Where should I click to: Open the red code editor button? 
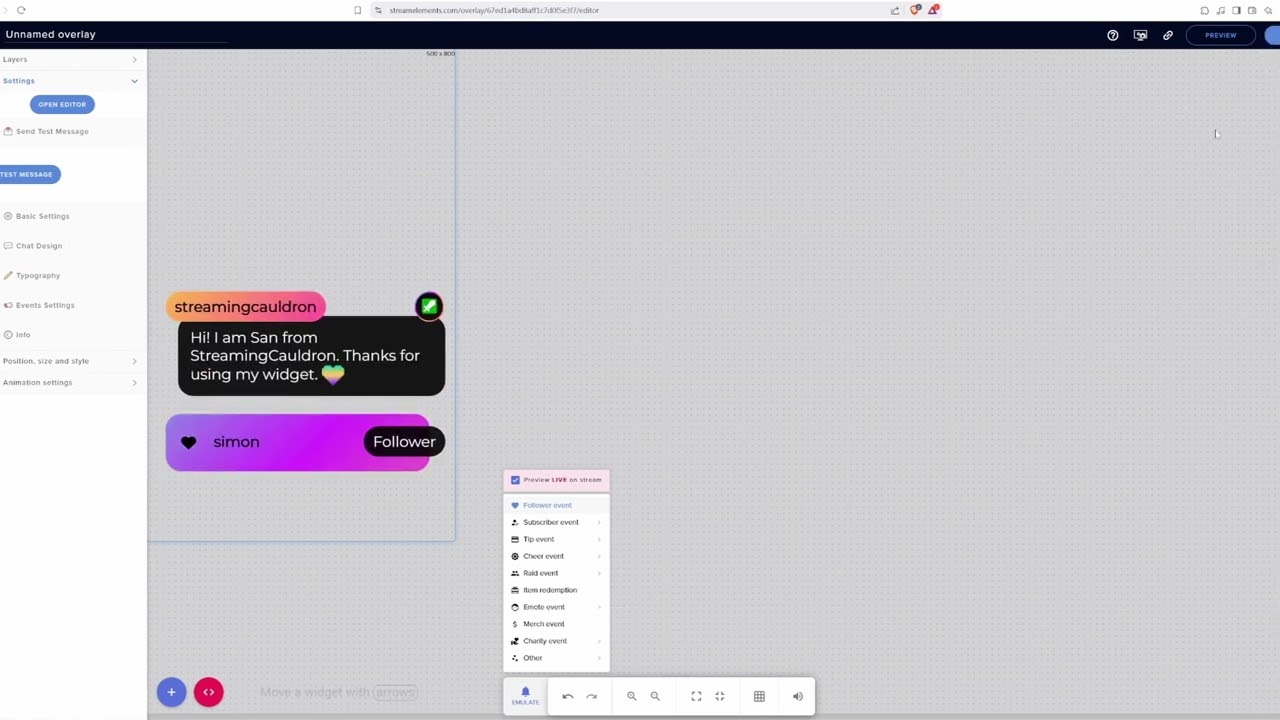(x=208, y=692)
